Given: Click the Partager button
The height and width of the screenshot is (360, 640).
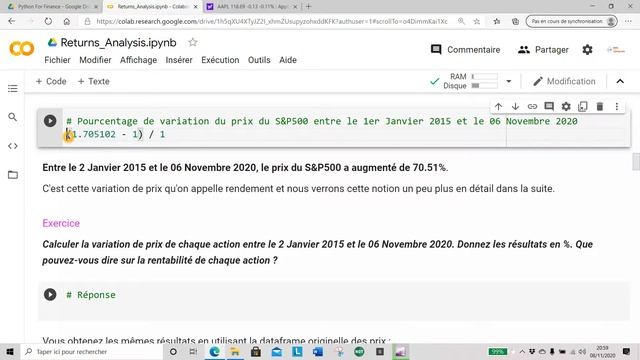Looking at the screenshot, I should tap(543, 50).
